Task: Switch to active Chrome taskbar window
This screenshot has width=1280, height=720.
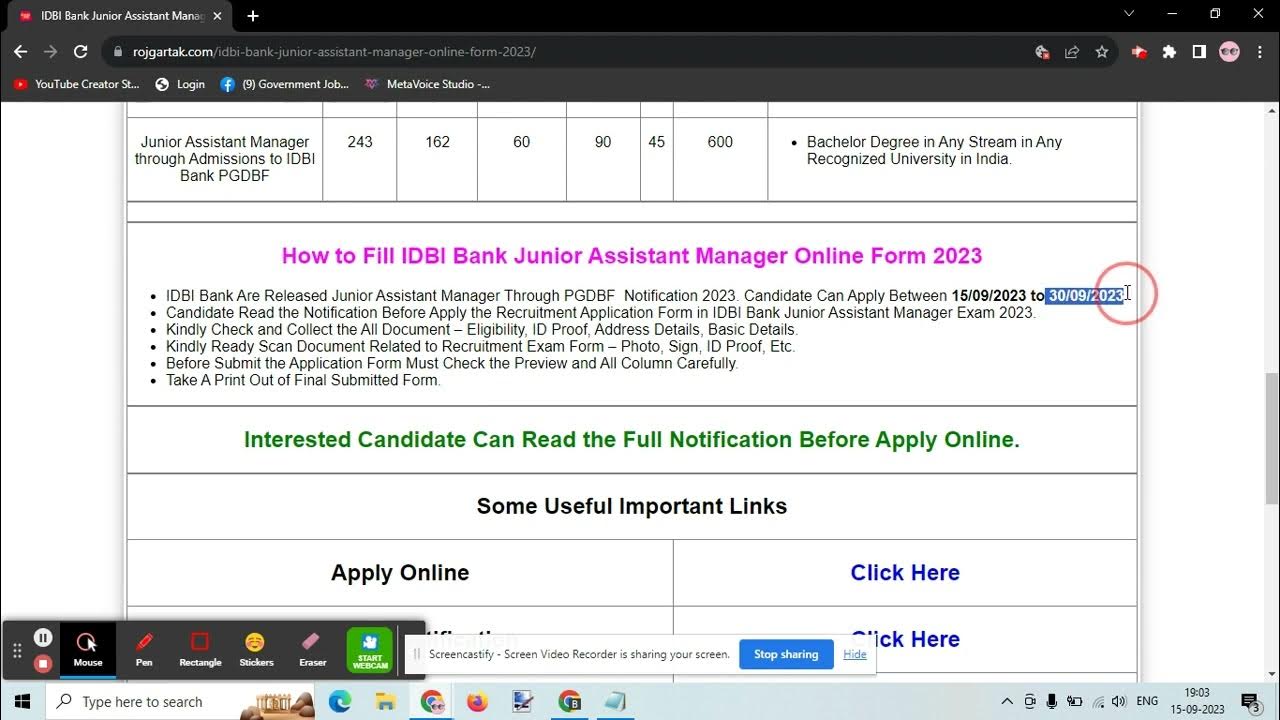Action: (432, 701)
